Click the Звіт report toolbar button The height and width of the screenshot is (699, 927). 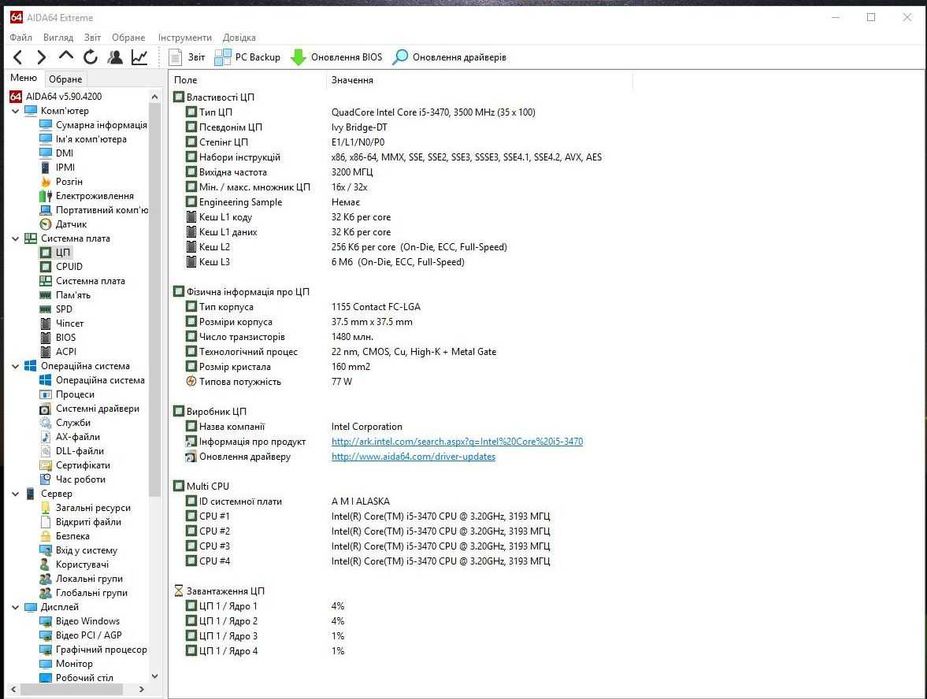point(187,57)
